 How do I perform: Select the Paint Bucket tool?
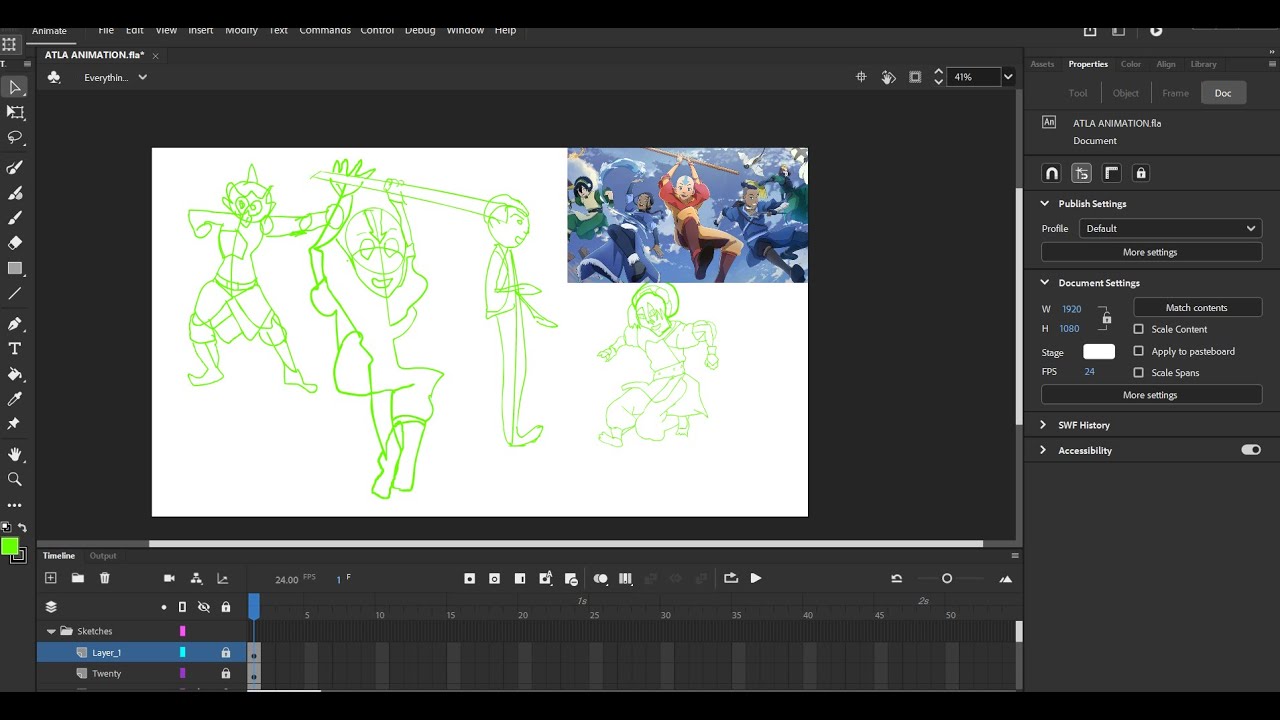point(15,374)
